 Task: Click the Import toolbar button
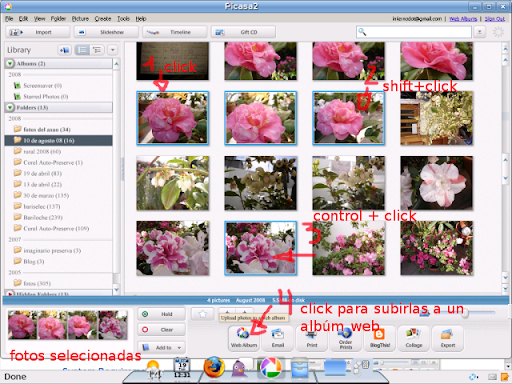(38, 32)
